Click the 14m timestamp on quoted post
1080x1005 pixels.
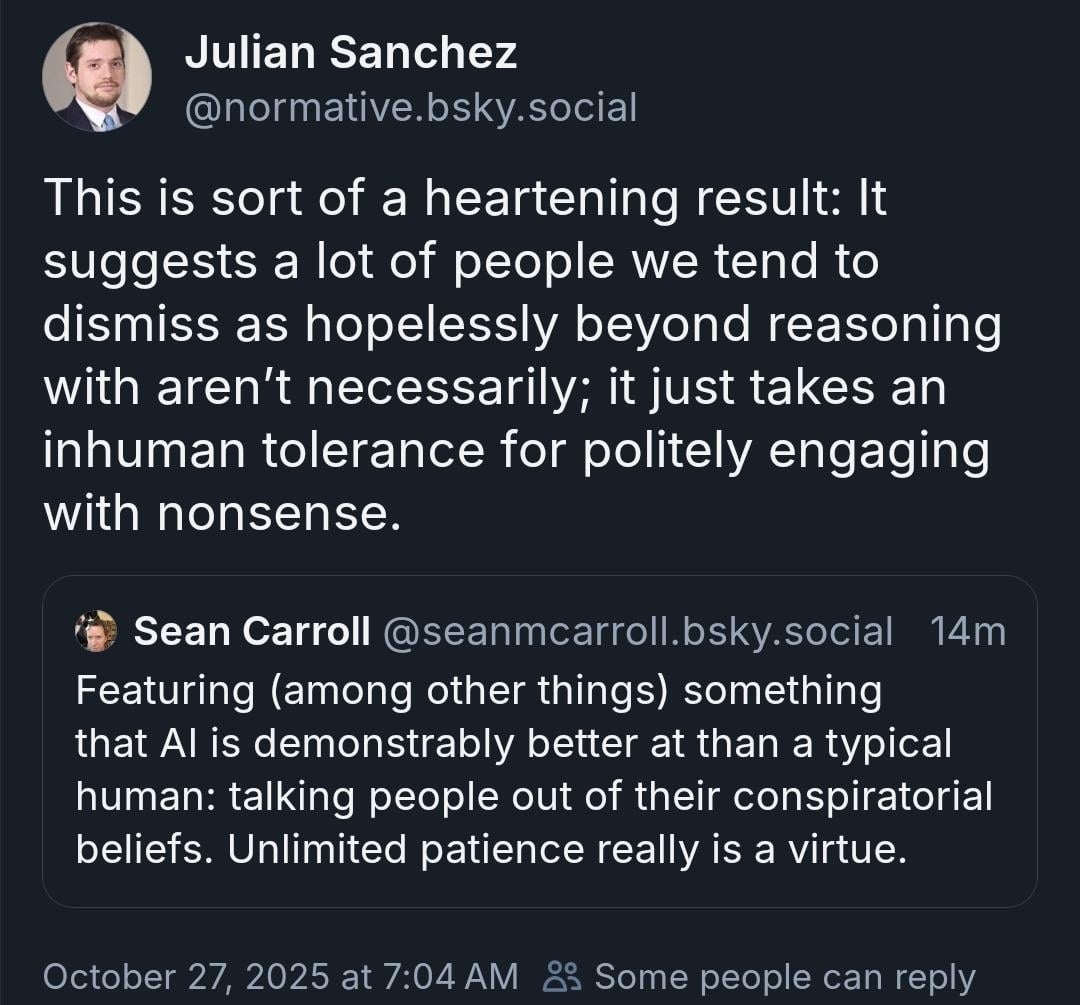pos(967,631)
